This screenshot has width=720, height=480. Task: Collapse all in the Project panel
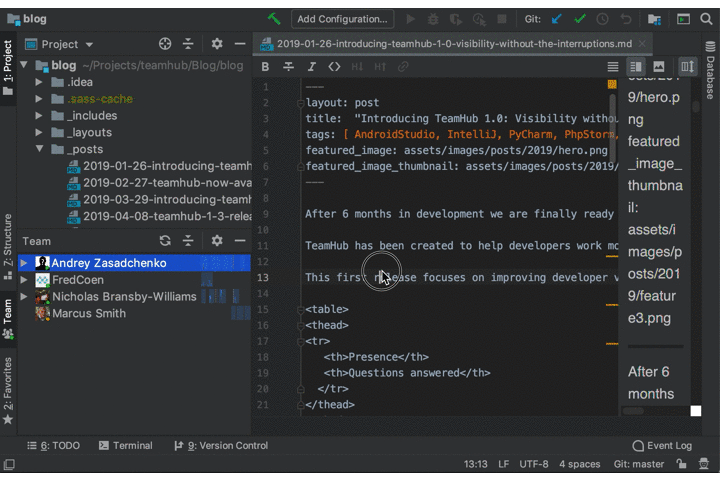(x=188, y=44)
